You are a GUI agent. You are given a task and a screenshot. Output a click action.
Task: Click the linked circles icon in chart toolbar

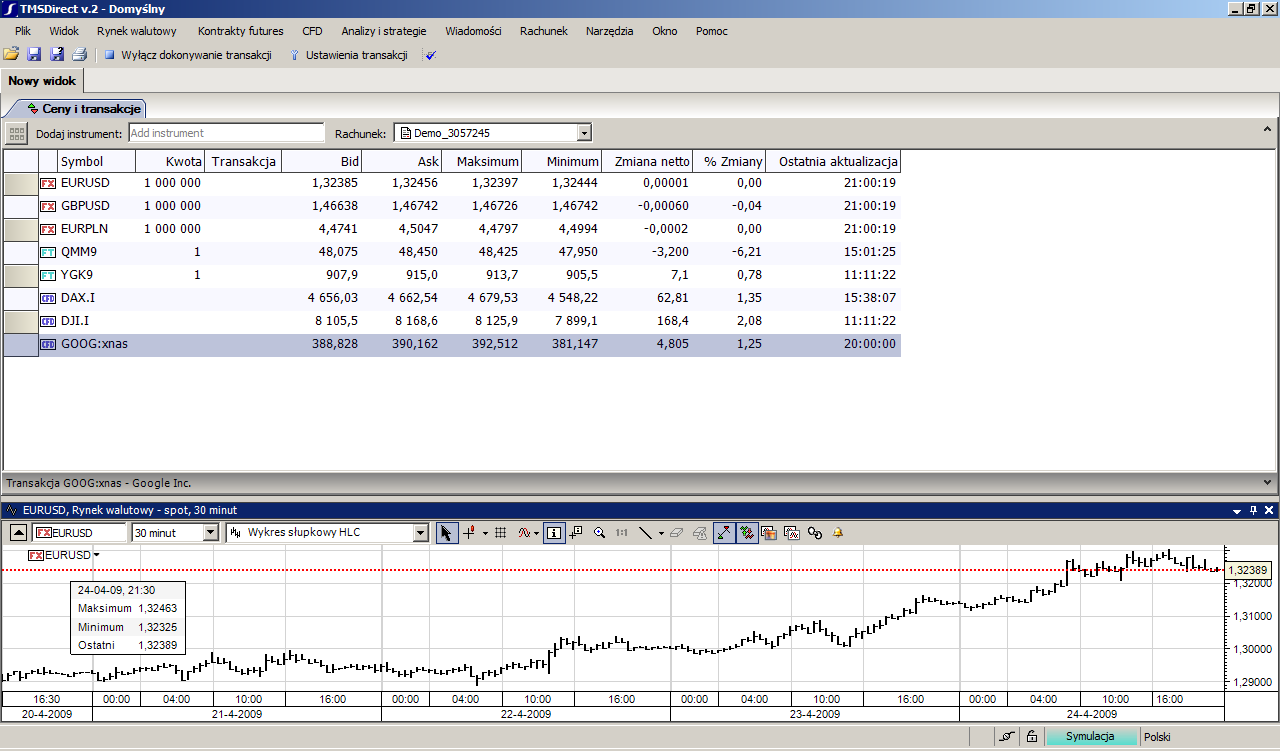(815, 533)
